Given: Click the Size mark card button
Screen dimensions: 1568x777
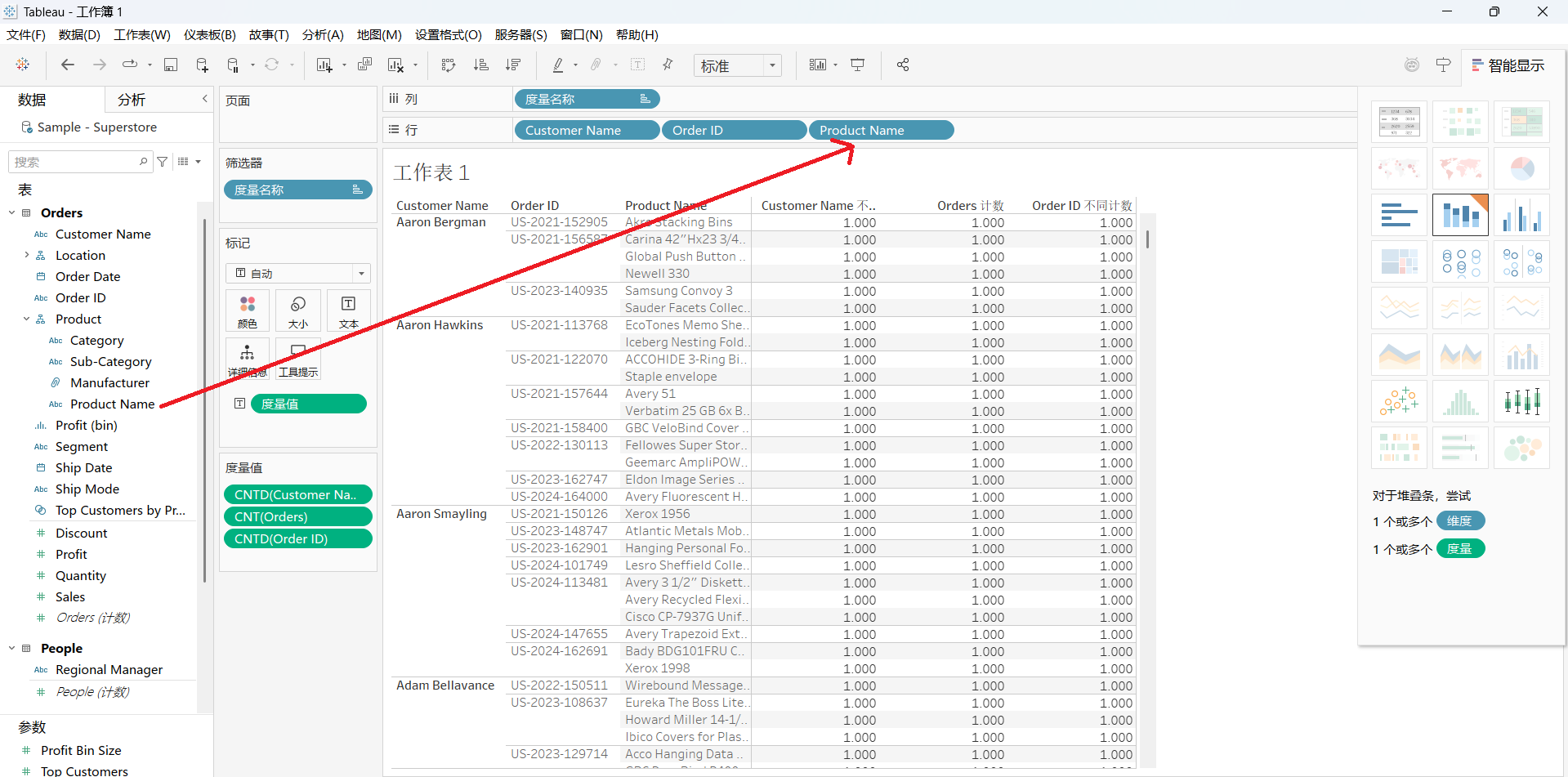Looking at the screenshot, I should pyautogui.click(x=298, y=311).
